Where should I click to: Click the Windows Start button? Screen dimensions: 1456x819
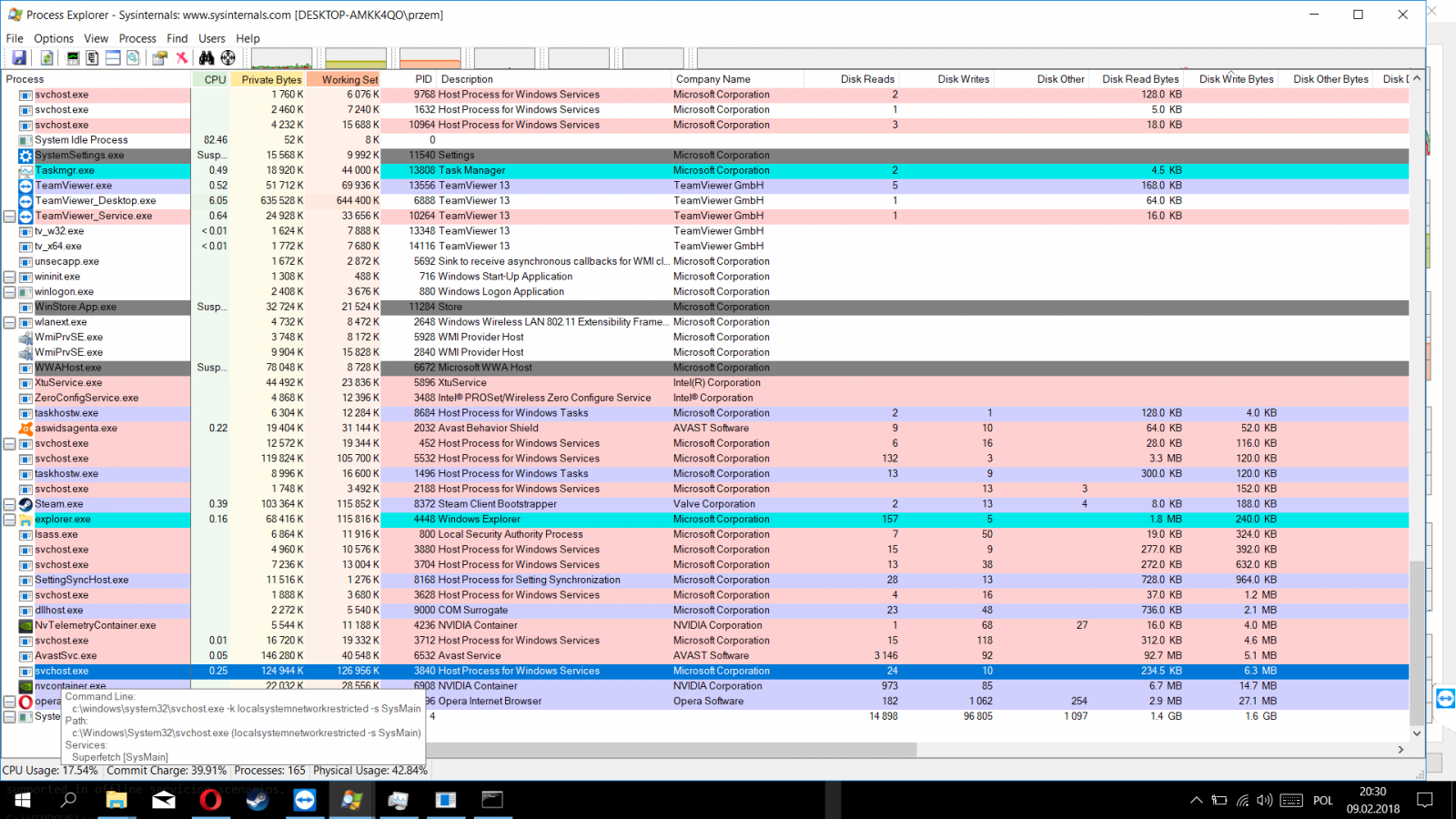click(22, 800)
